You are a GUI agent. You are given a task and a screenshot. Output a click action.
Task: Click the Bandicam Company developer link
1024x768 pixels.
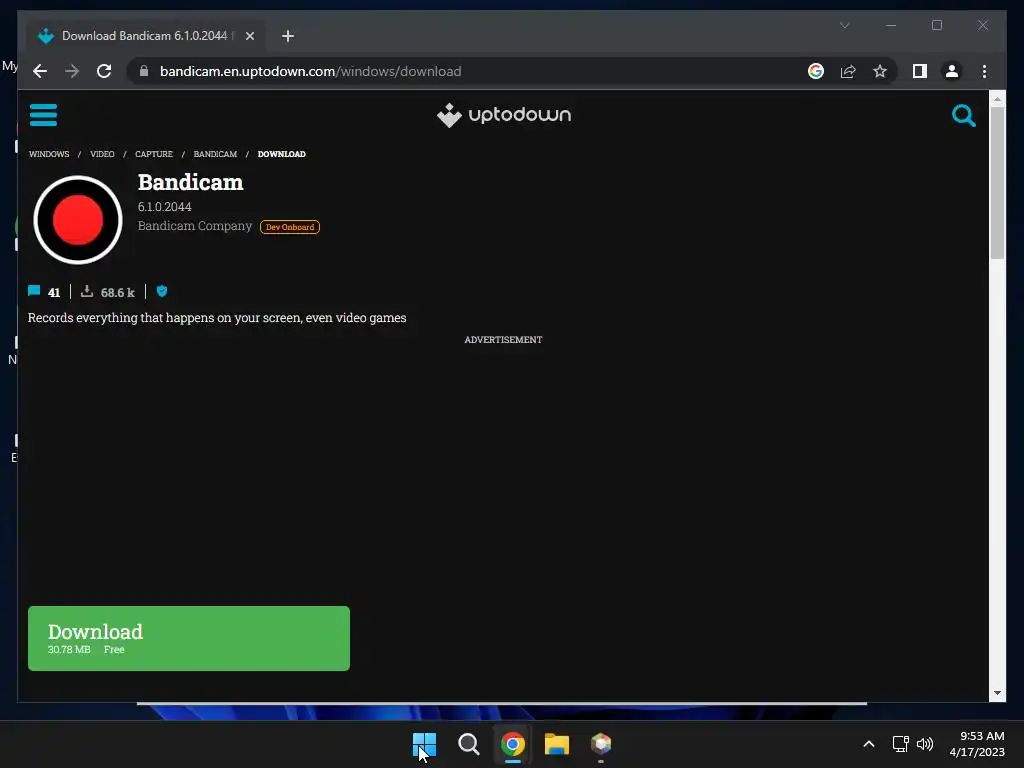coord(195,225)
